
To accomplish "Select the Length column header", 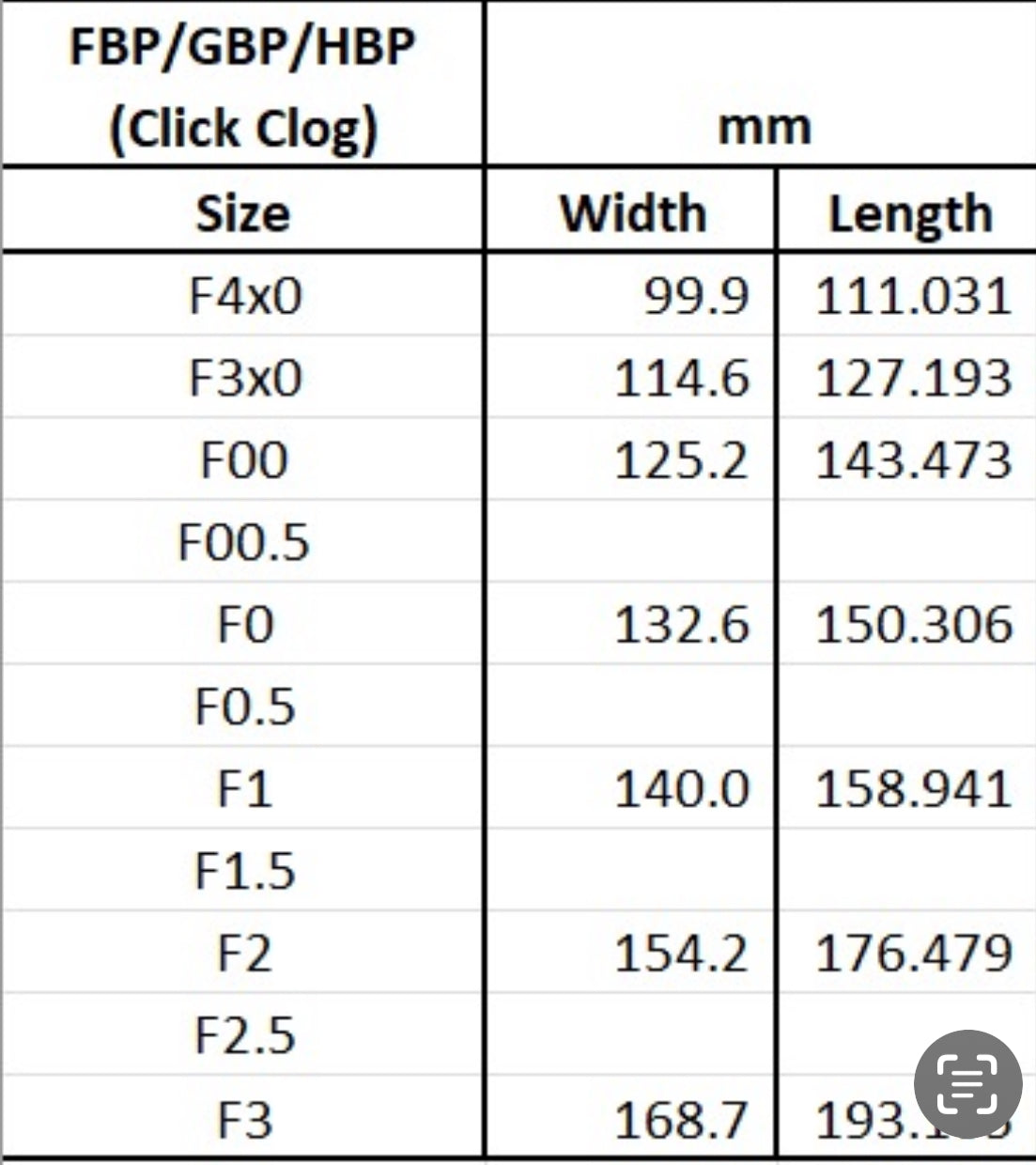I will (x=907, y=210).
